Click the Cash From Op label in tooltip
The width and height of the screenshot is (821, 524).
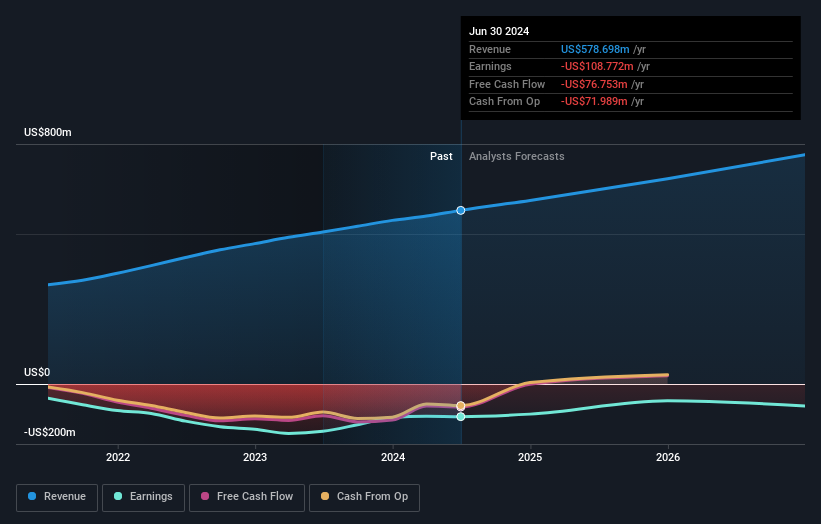click(504, 102)
